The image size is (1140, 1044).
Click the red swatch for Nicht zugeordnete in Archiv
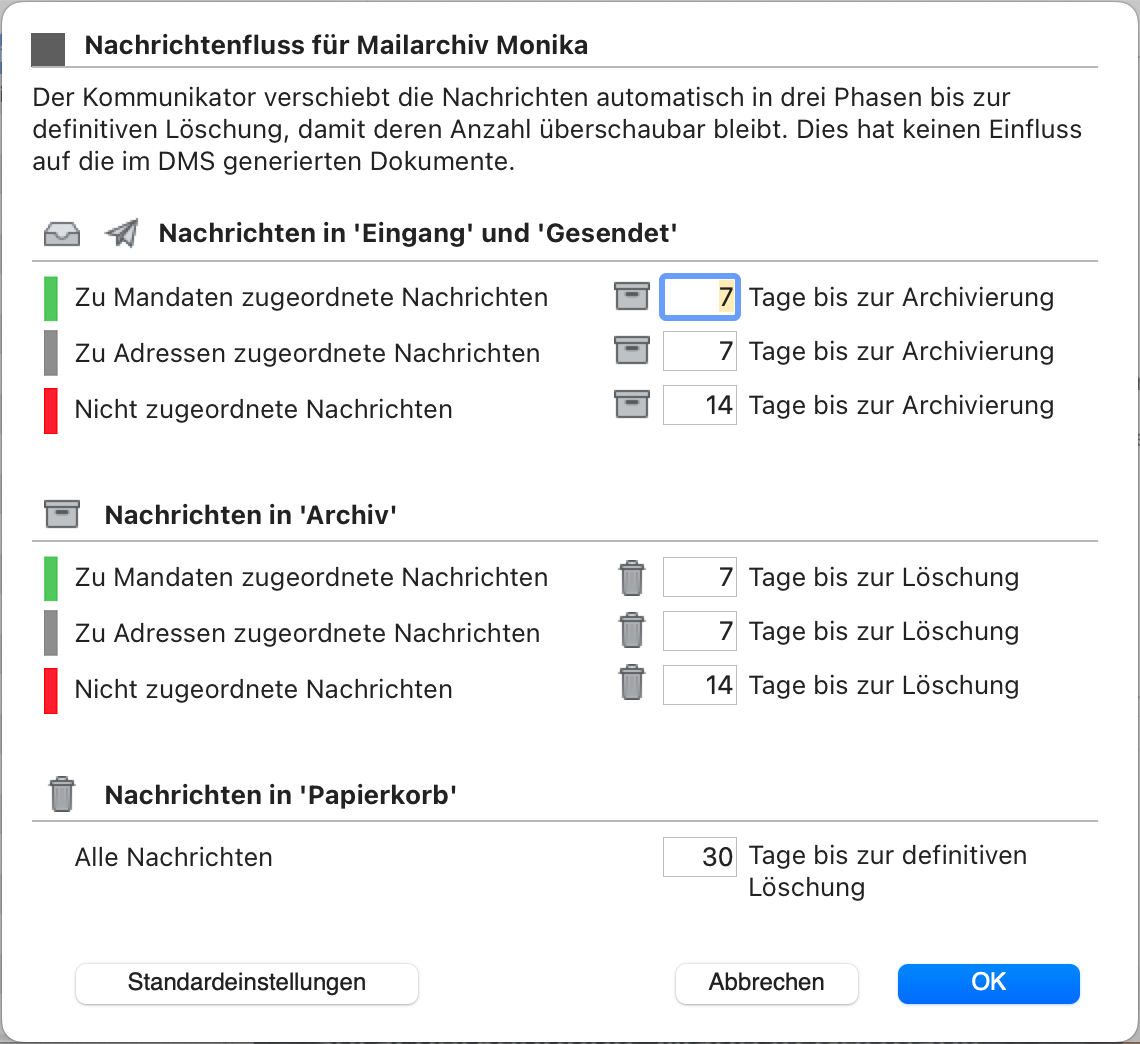pos(51,691)
